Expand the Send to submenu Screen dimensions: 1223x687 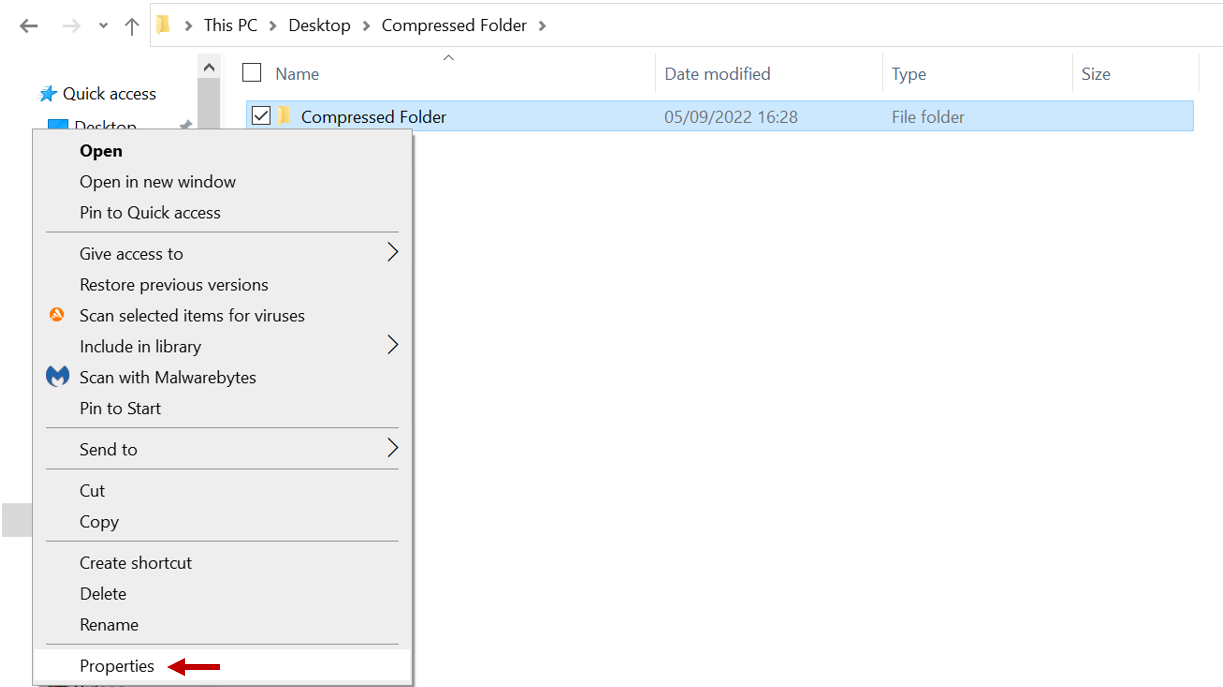click(x=222, y=450)
